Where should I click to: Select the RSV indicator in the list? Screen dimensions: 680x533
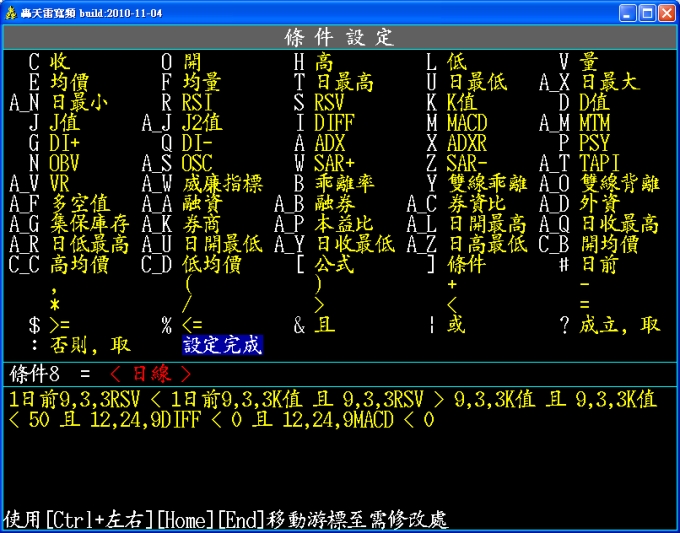[x=329, y=103]
